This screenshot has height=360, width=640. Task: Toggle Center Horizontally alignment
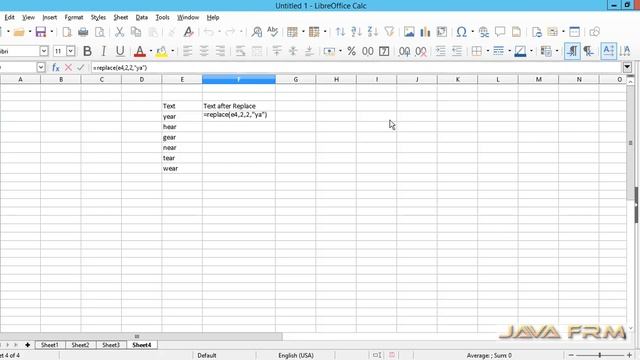pyautogui.click(x=204, y=51)
